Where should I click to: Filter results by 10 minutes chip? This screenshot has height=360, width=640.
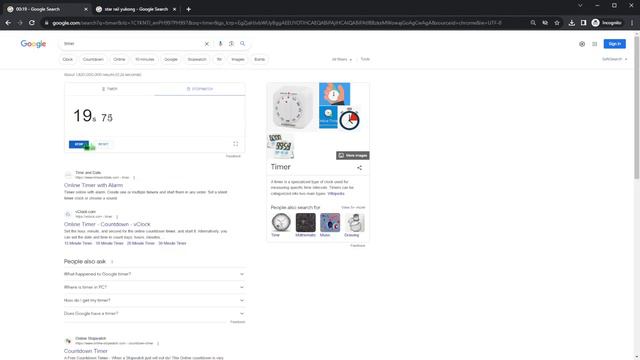point(144,59)
